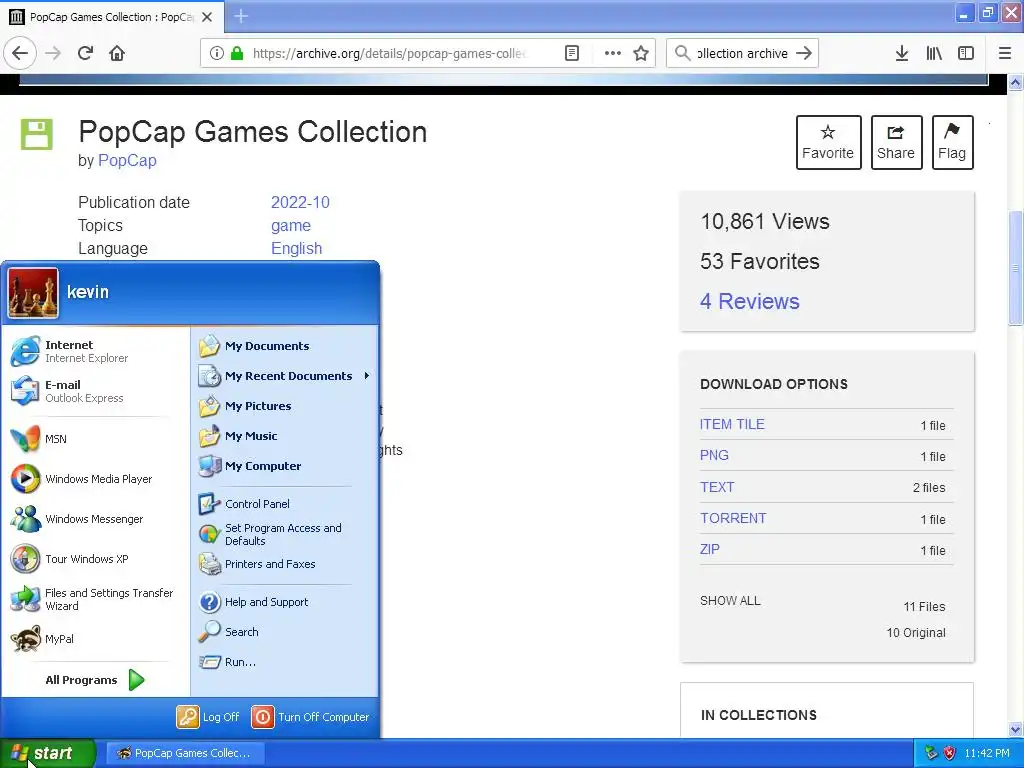The width and height of the screenshot is (1024, 768).
Task: Select the PopCap Games Collection browser tab
Action: click(x=112, y=17)
